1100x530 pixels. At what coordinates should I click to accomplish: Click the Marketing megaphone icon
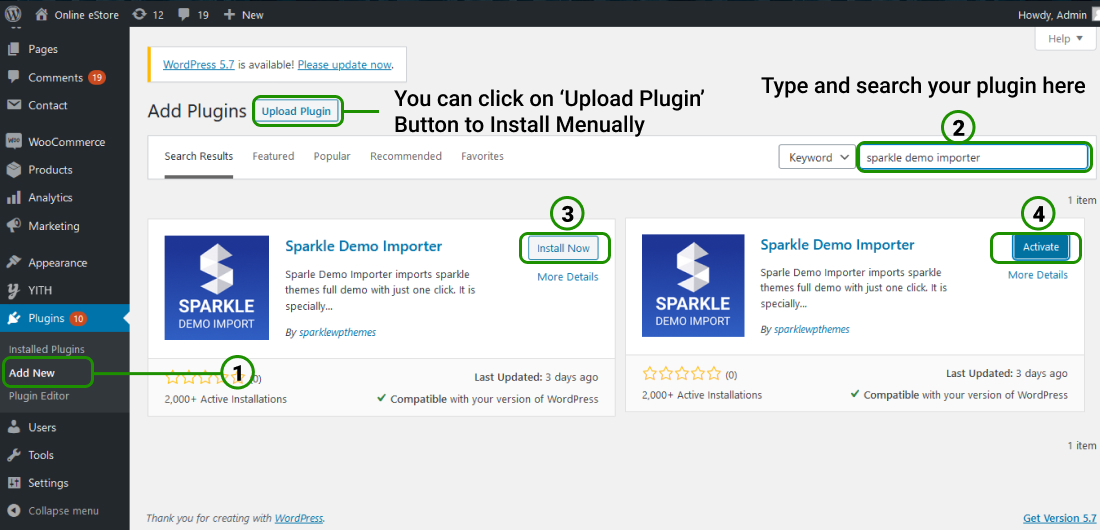click(x=14, y=226)
